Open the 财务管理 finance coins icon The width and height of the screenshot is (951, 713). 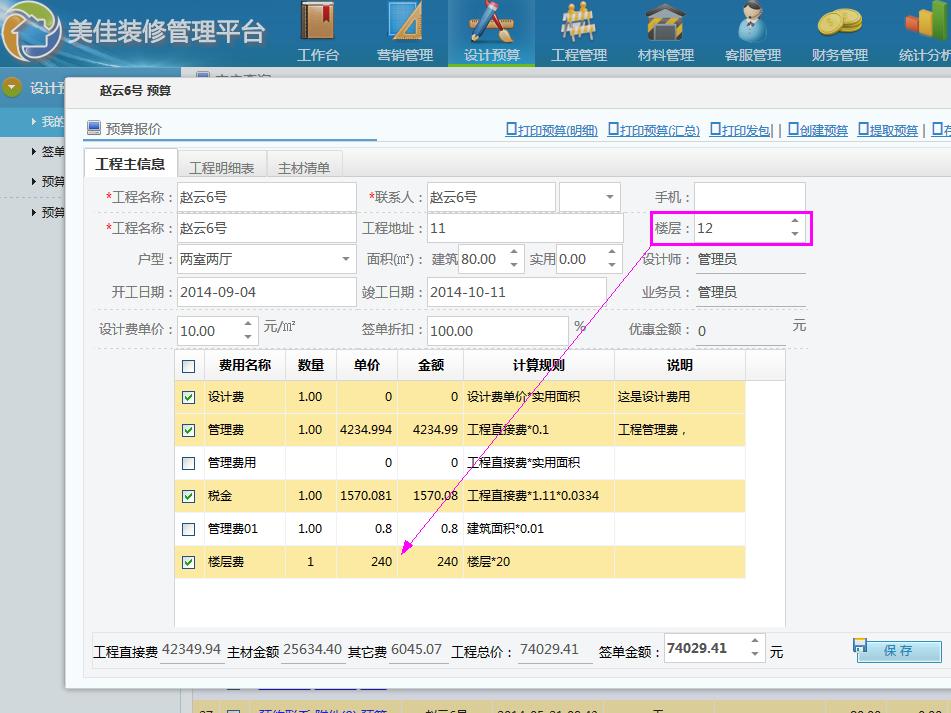click(839, 23)
